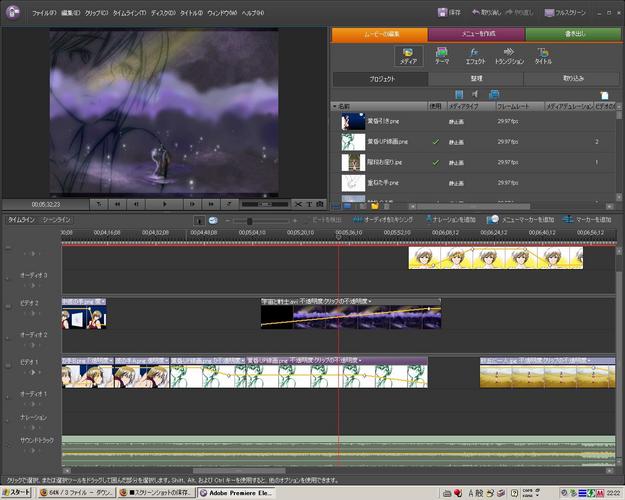
Task: Open the ファイル (File) menu
Action: 44,13
